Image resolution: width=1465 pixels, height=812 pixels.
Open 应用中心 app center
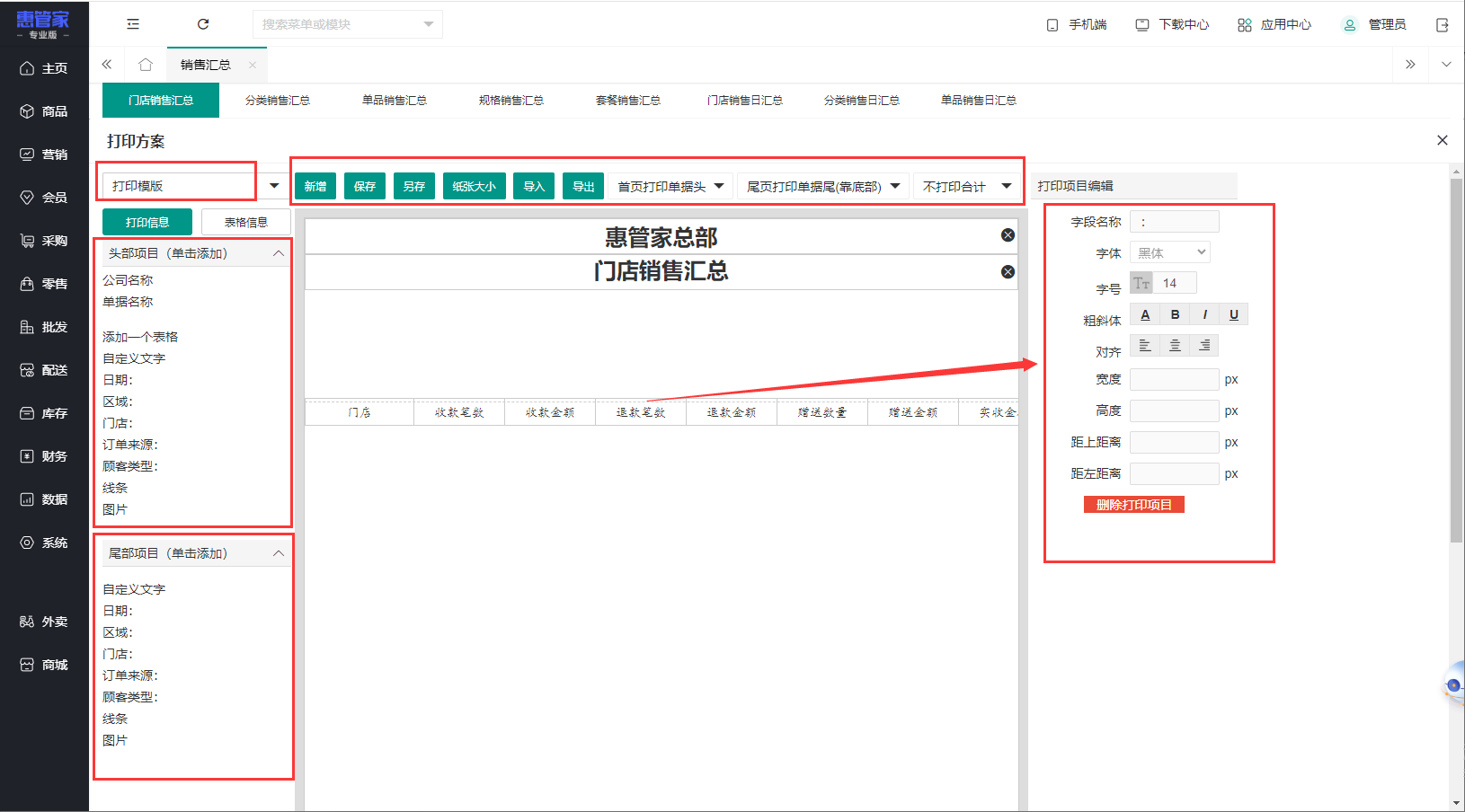(x=1274, y=25)
